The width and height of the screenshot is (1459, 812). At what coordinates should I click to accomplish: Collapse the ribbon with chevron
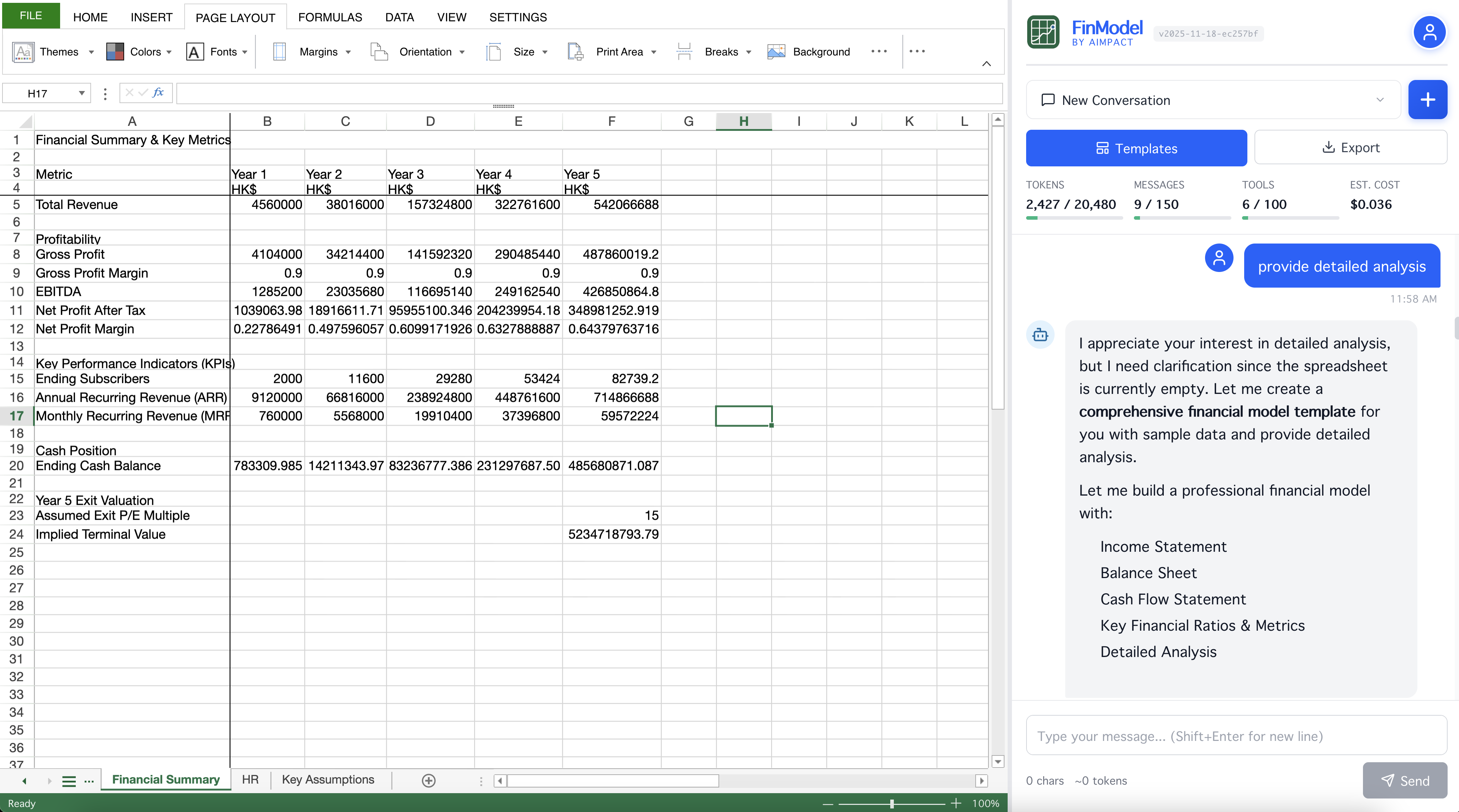pos(986,64)
